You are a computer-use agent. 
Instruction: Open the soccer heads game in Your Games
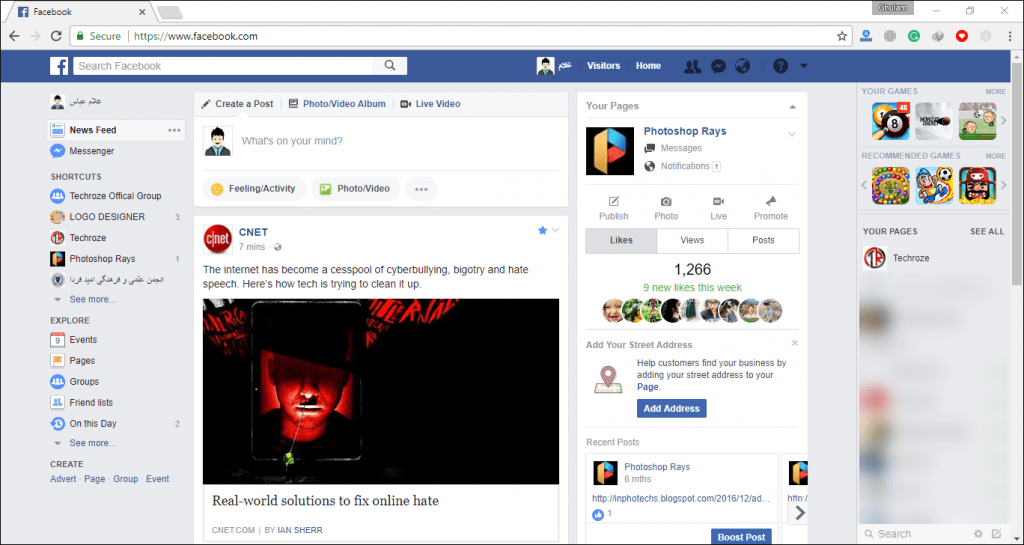978,121
